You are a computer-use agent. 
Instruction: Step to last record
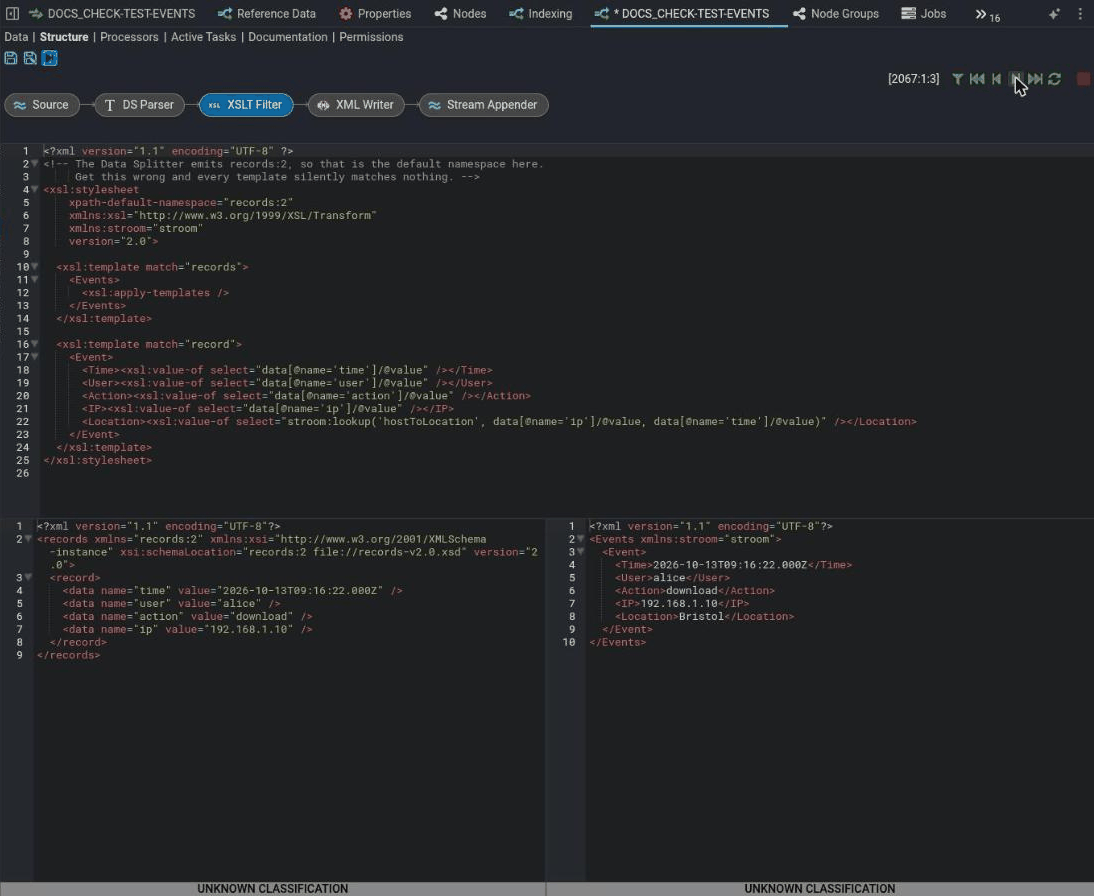1035,79
